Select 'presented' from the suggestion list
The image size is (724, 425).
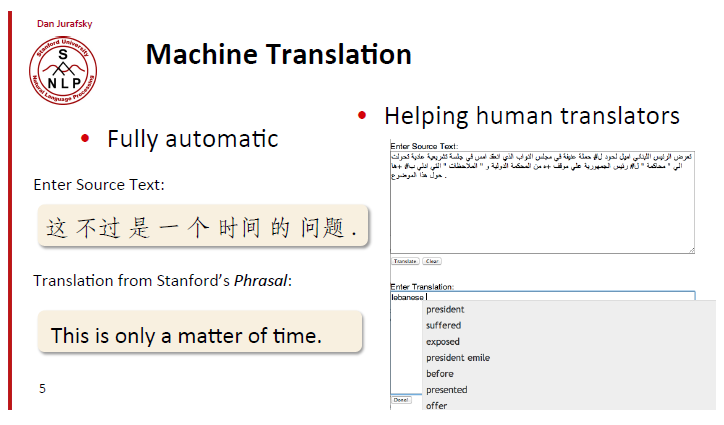tap(446, 390)
